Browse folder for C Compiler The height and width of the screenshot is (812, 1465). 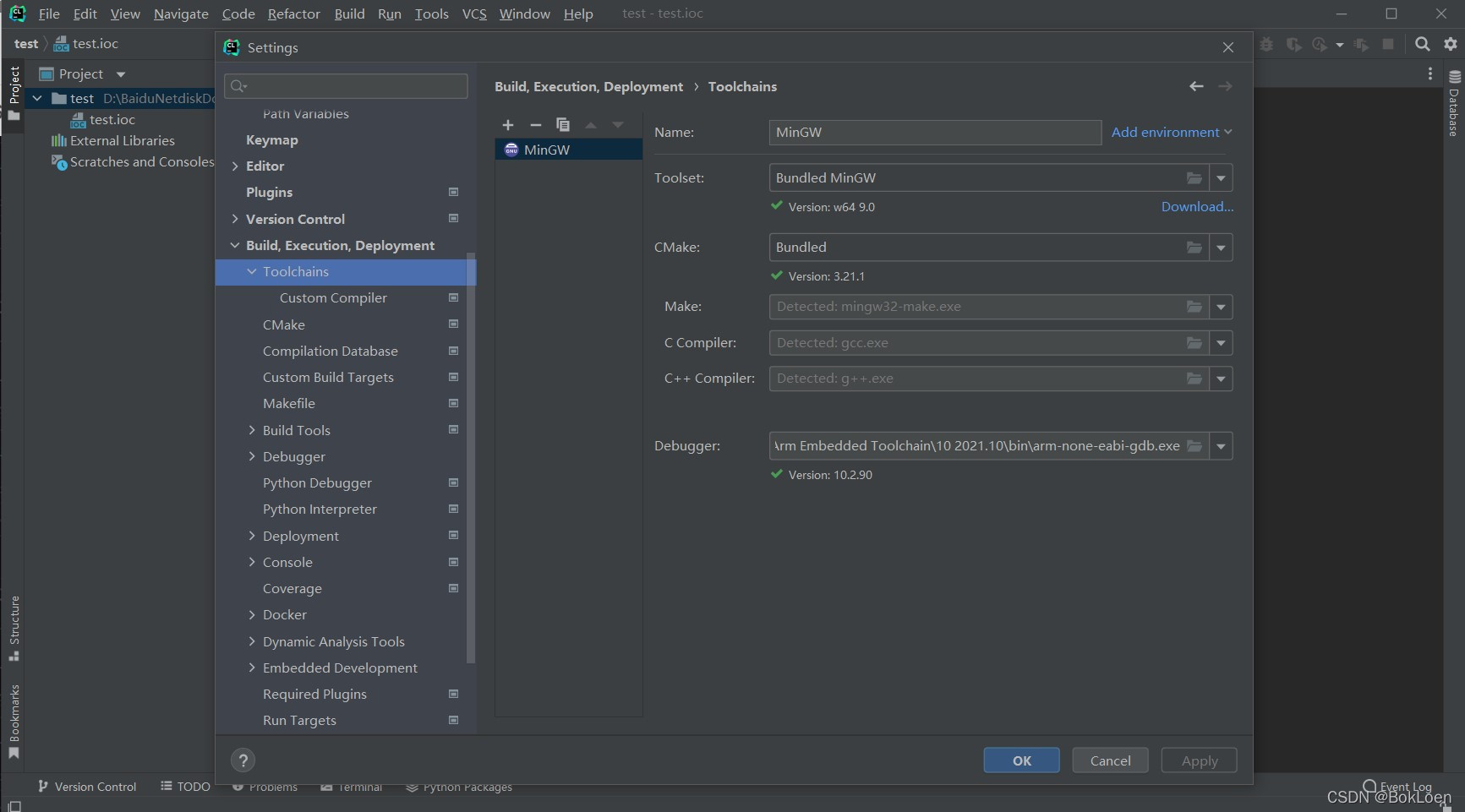1194,343
